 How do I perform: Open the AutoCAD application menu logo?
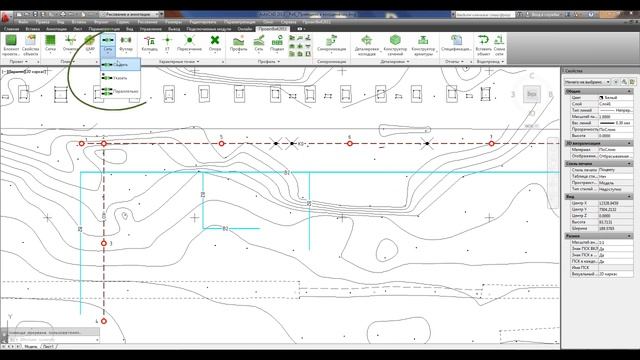tap(6, 18)
